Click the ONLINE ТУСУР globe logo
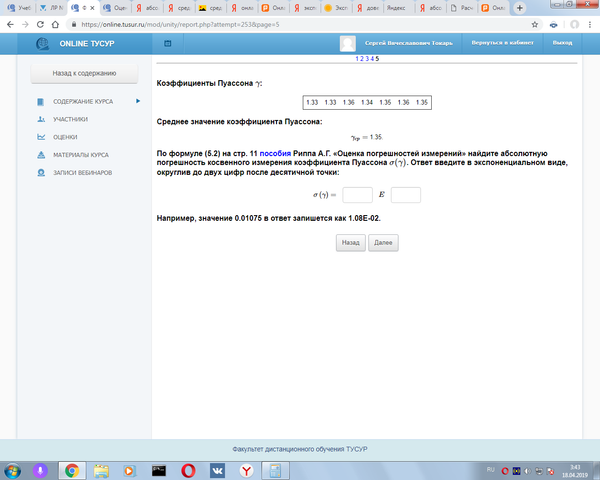The height and width of the screenshot is (480, 600). [43, 44]
